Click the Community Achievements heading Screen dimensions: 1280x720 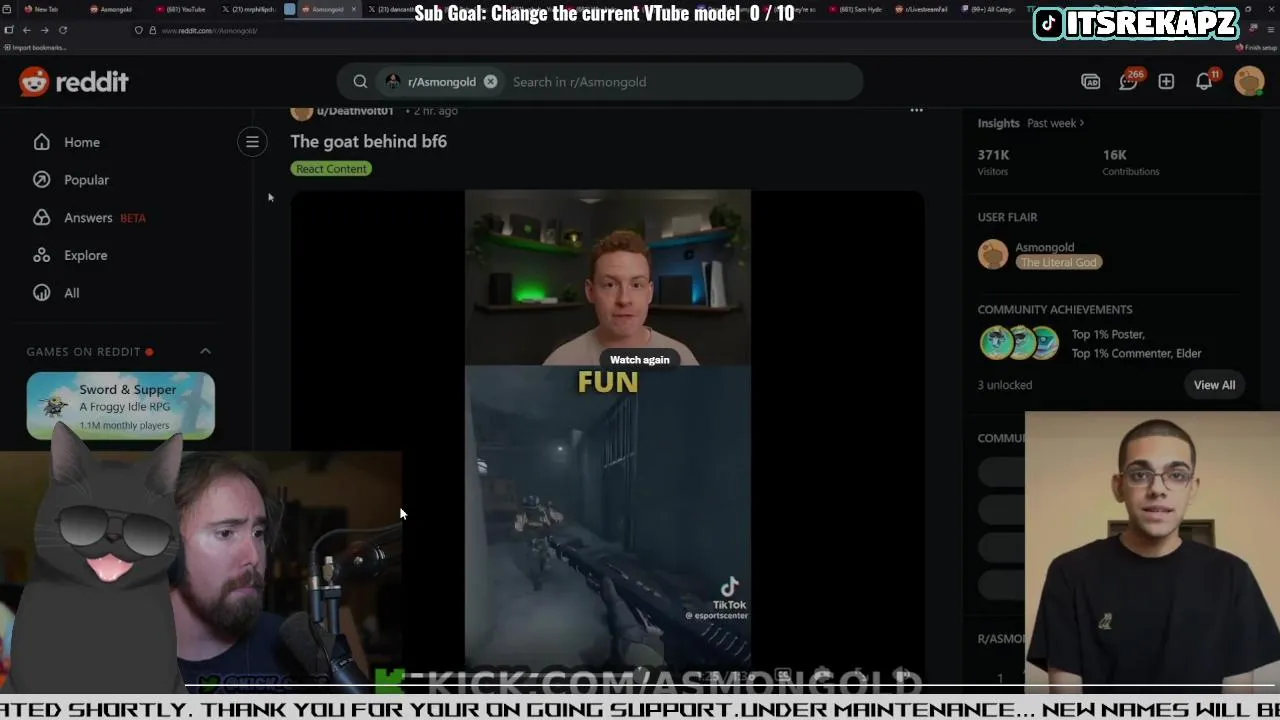1055,310
